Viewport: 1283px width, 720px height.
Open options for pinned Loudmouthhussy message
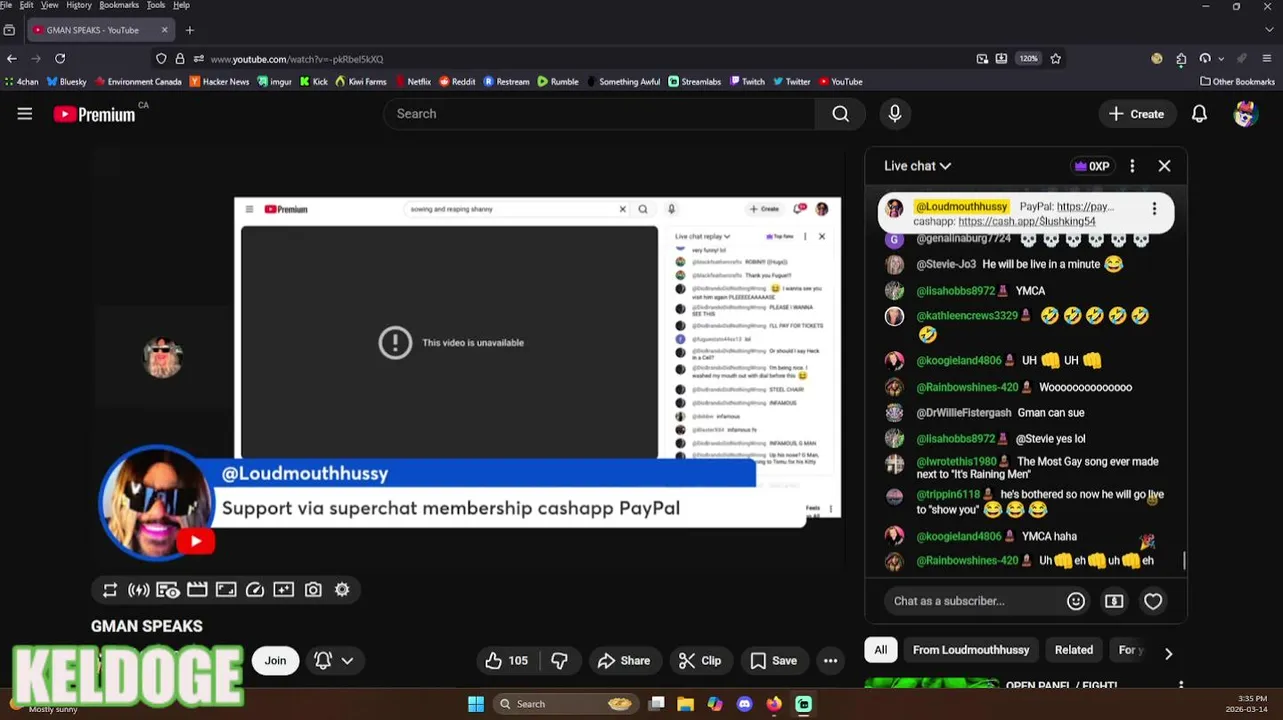tap(1154, 209)
